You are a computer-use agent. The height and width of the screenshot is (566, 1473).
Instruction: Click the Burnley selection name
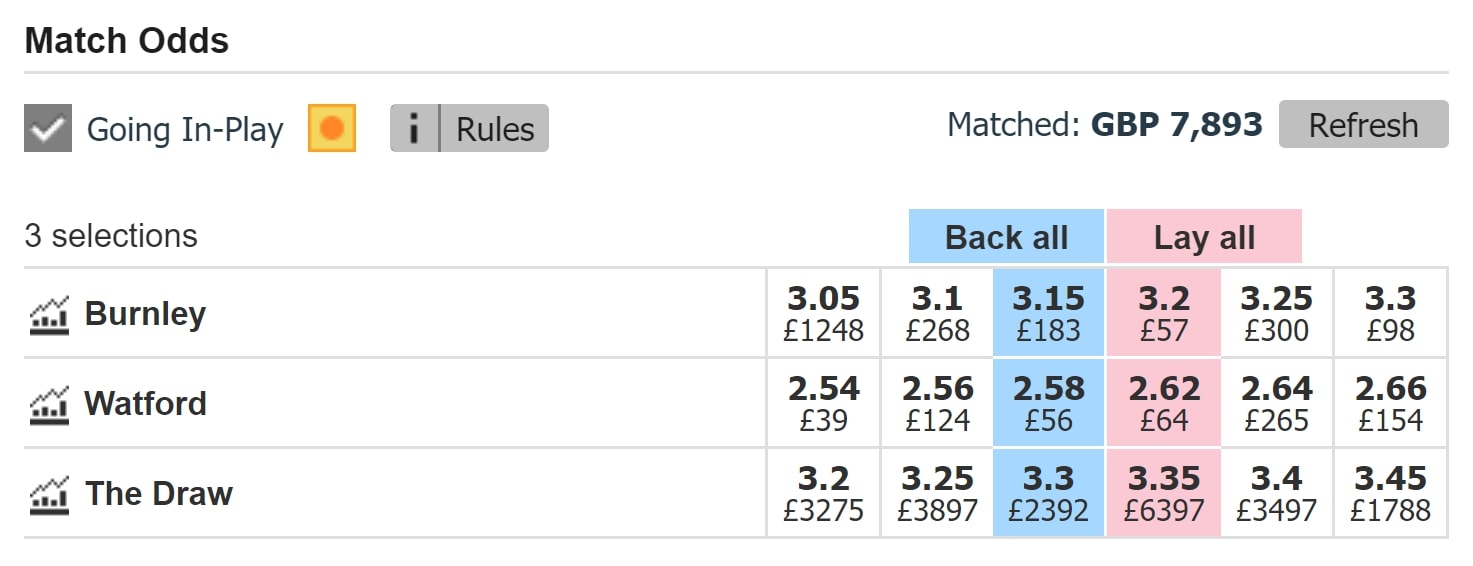(x=145, y=314)
